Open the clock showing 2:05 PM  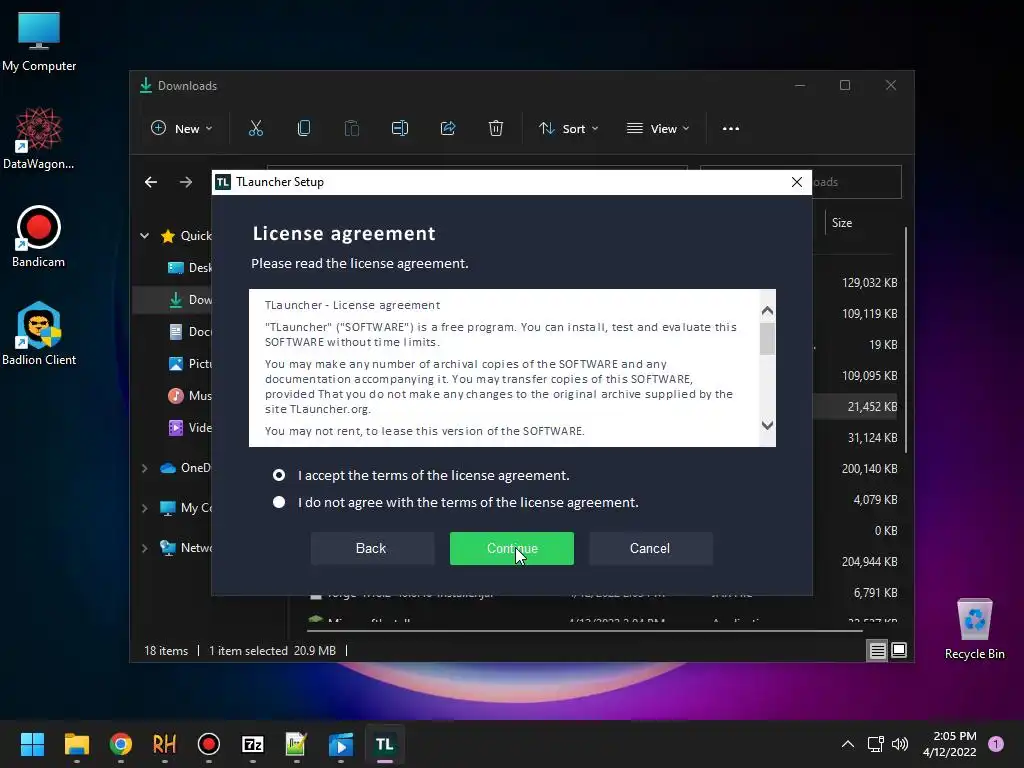tap(950, 744)
